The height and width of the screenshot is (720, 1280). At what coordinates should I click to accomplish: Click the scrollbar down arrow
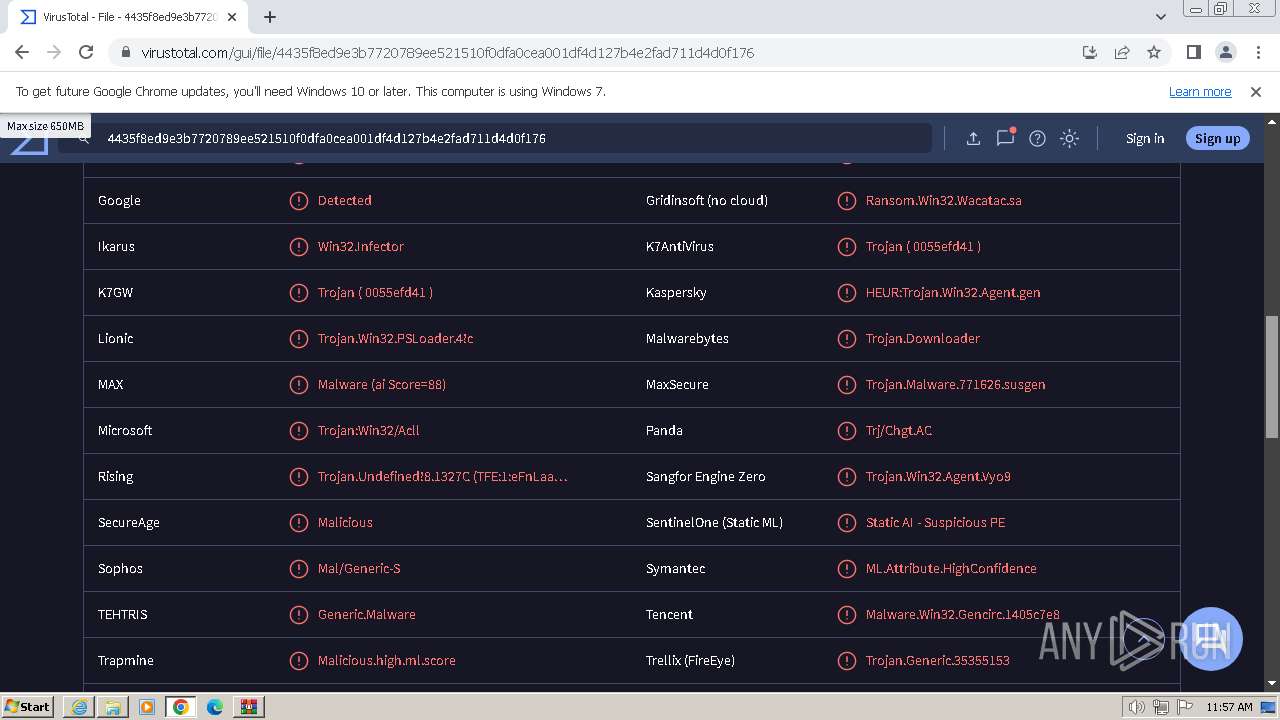coord(1271,684)
